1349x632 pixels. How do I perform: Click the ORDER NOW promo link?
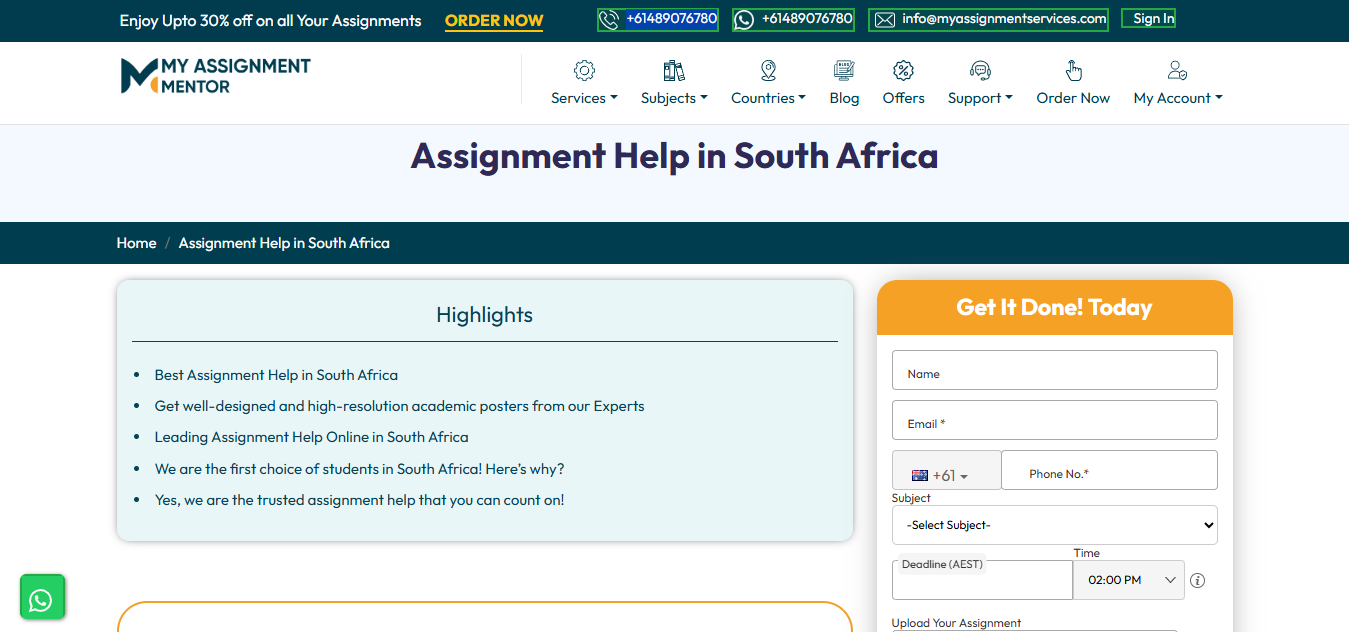494,21
